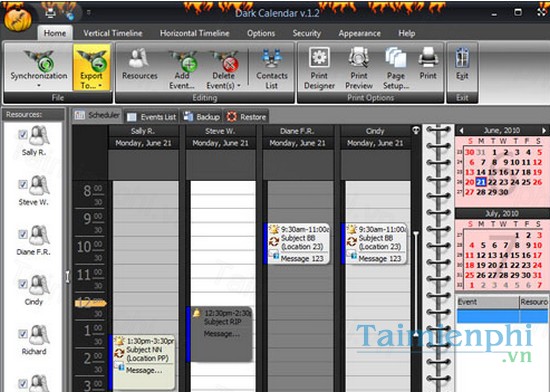Click recurrence icon on Diane's Subject BB event
Screen dimensions: 550x392
pos(274,241)
